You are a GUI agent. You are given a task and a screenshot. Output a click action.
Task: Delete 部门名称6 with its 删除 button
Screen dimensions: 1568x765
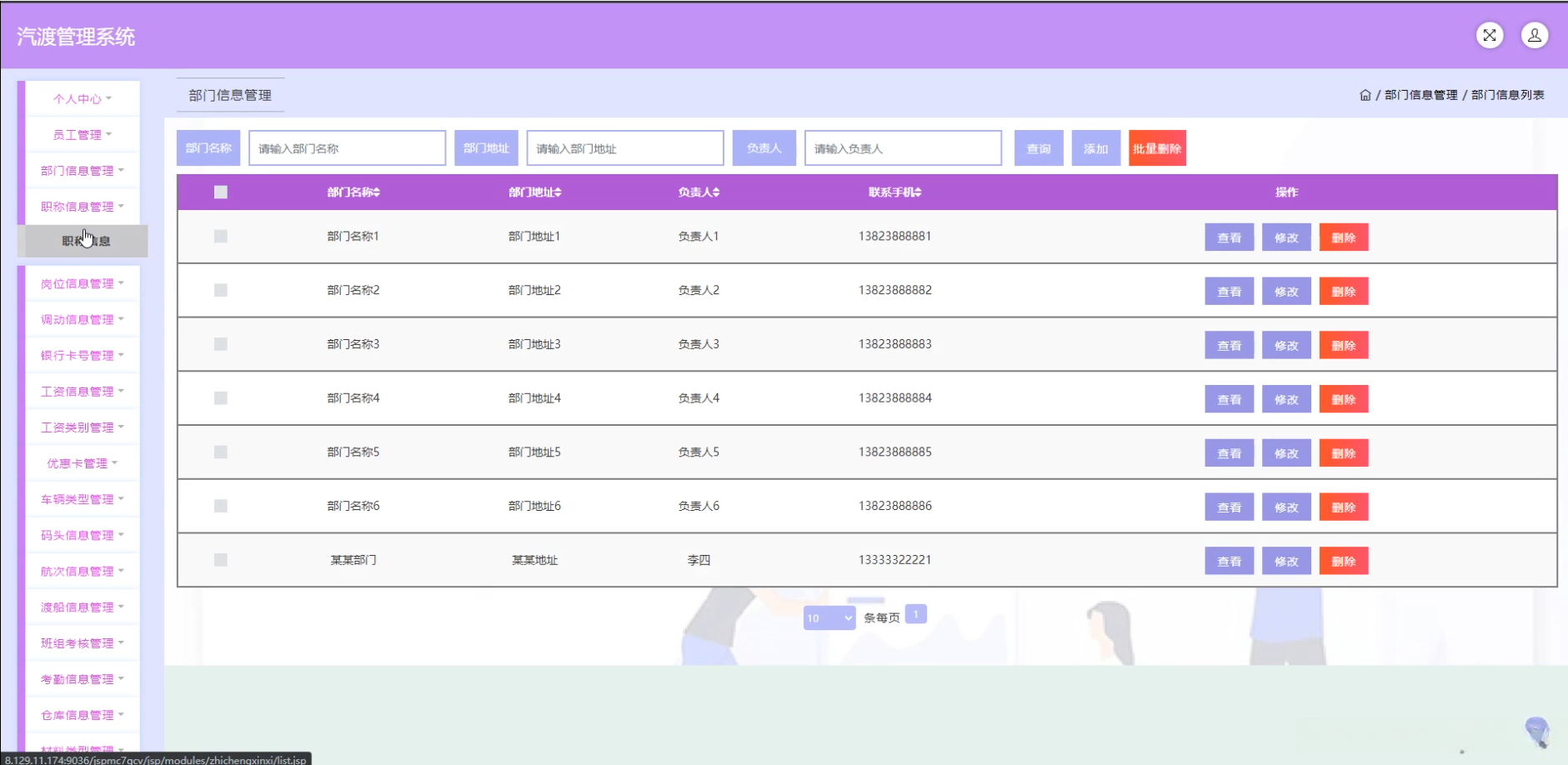coord(1344,507)
